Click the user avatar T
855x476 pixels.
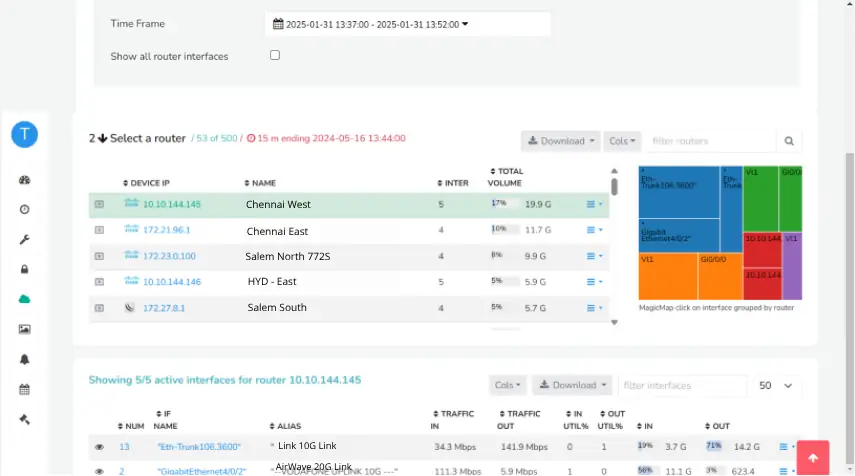pyautogui.click(x=25, y=134)
